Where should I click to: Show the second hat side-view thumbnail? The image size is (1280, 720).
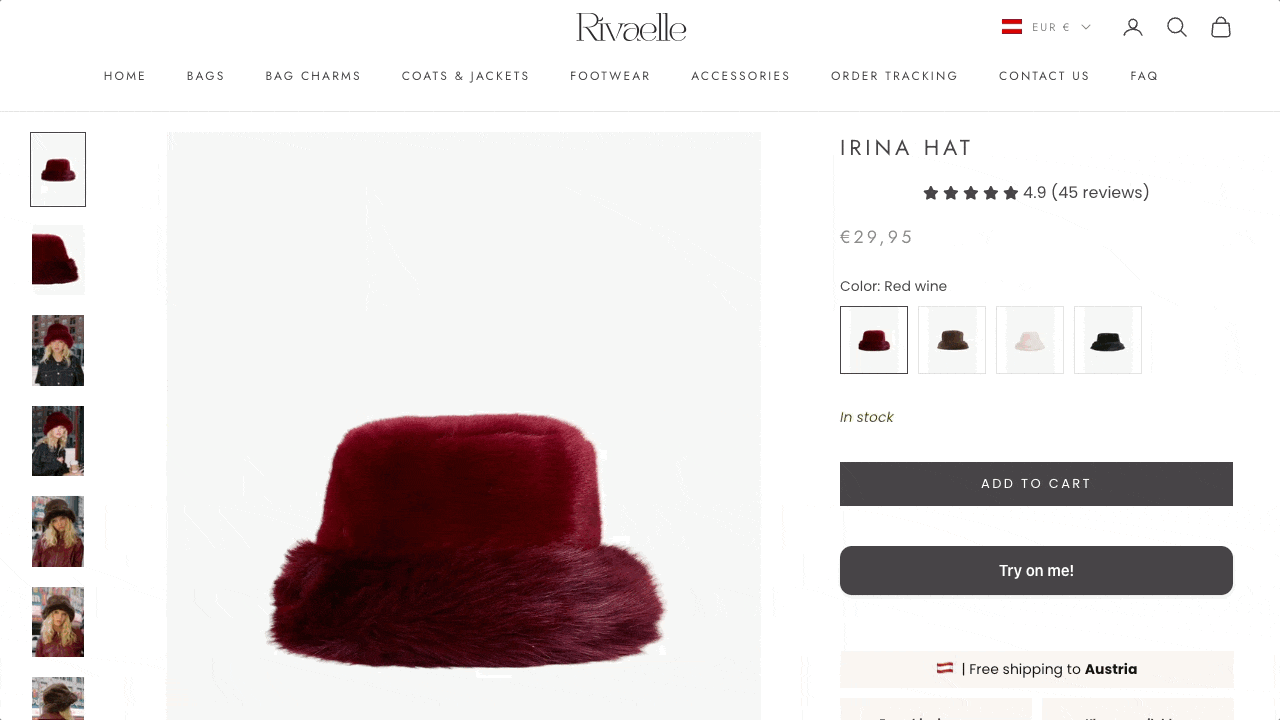coord(58,260)
